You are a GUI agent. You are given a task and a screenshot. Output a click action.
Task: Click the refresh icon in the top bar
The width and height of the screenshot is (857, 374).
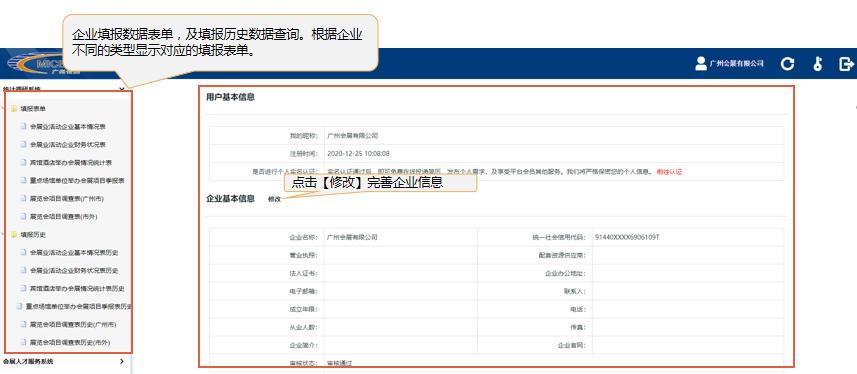(787, 64)
